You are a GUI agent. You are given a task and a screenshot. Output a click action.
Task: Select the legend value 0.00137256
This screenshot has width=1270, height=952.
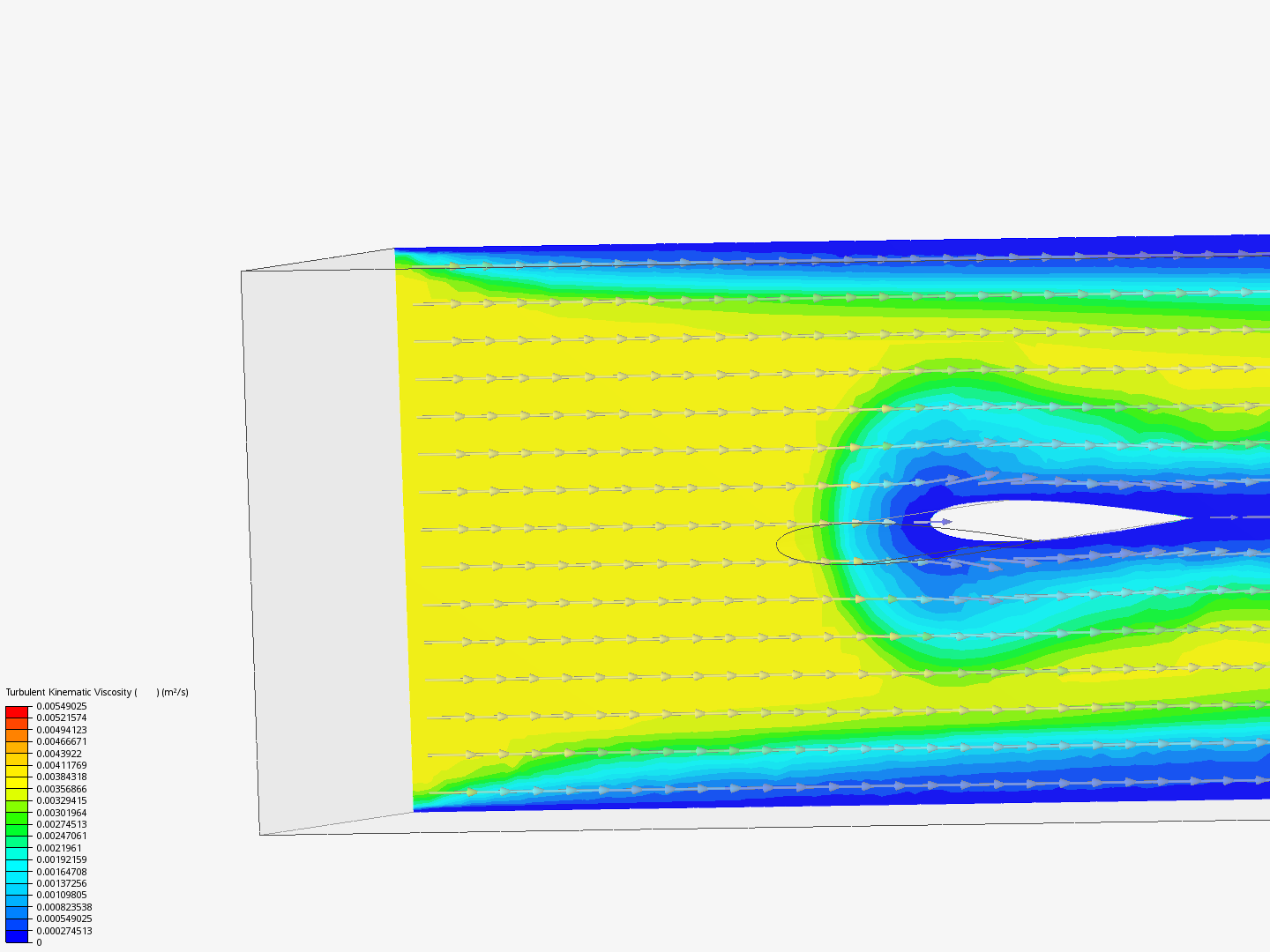point(62,883)
